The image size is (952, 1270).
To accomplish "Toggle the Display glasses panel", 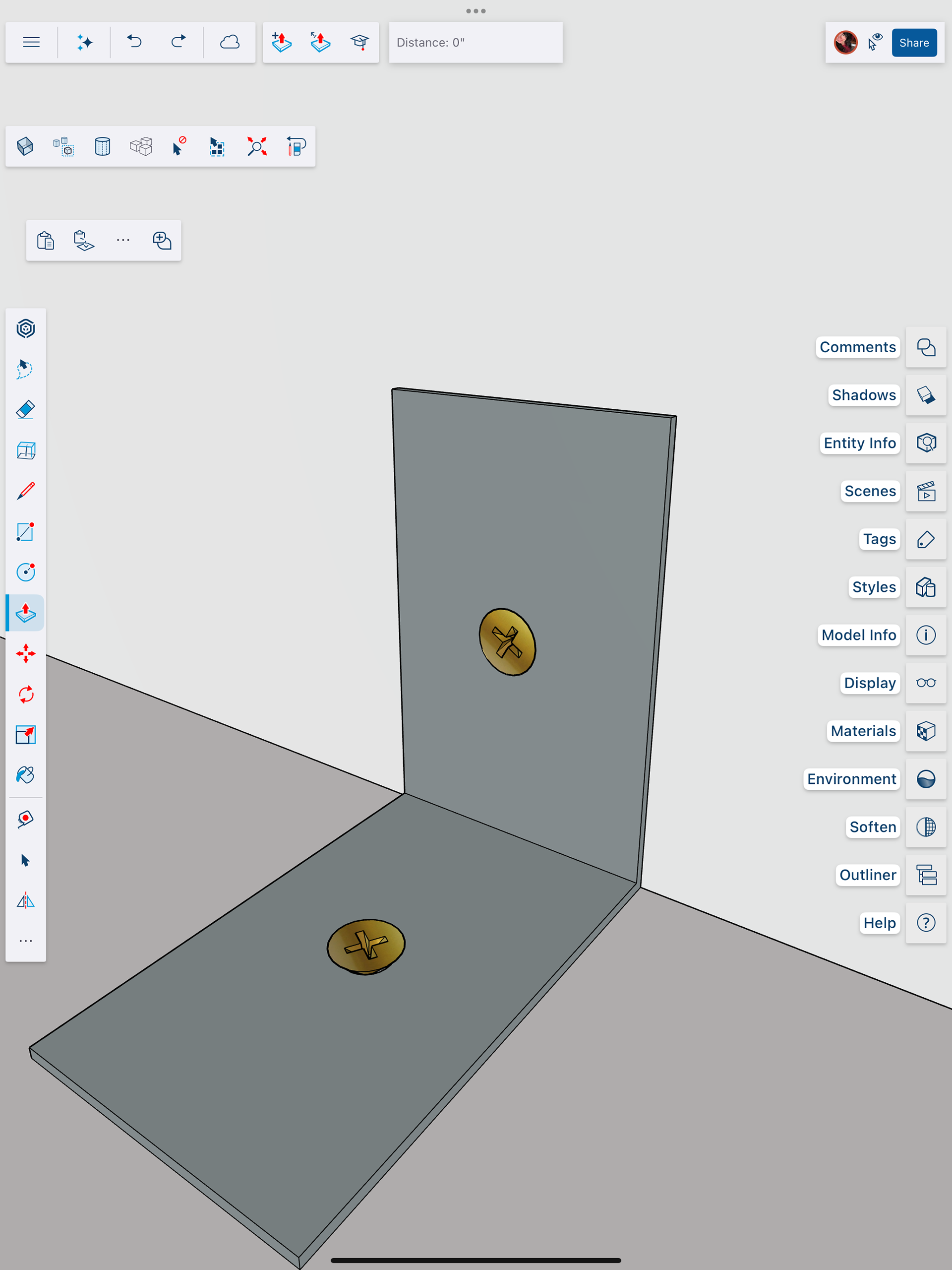I will (926, 683).
